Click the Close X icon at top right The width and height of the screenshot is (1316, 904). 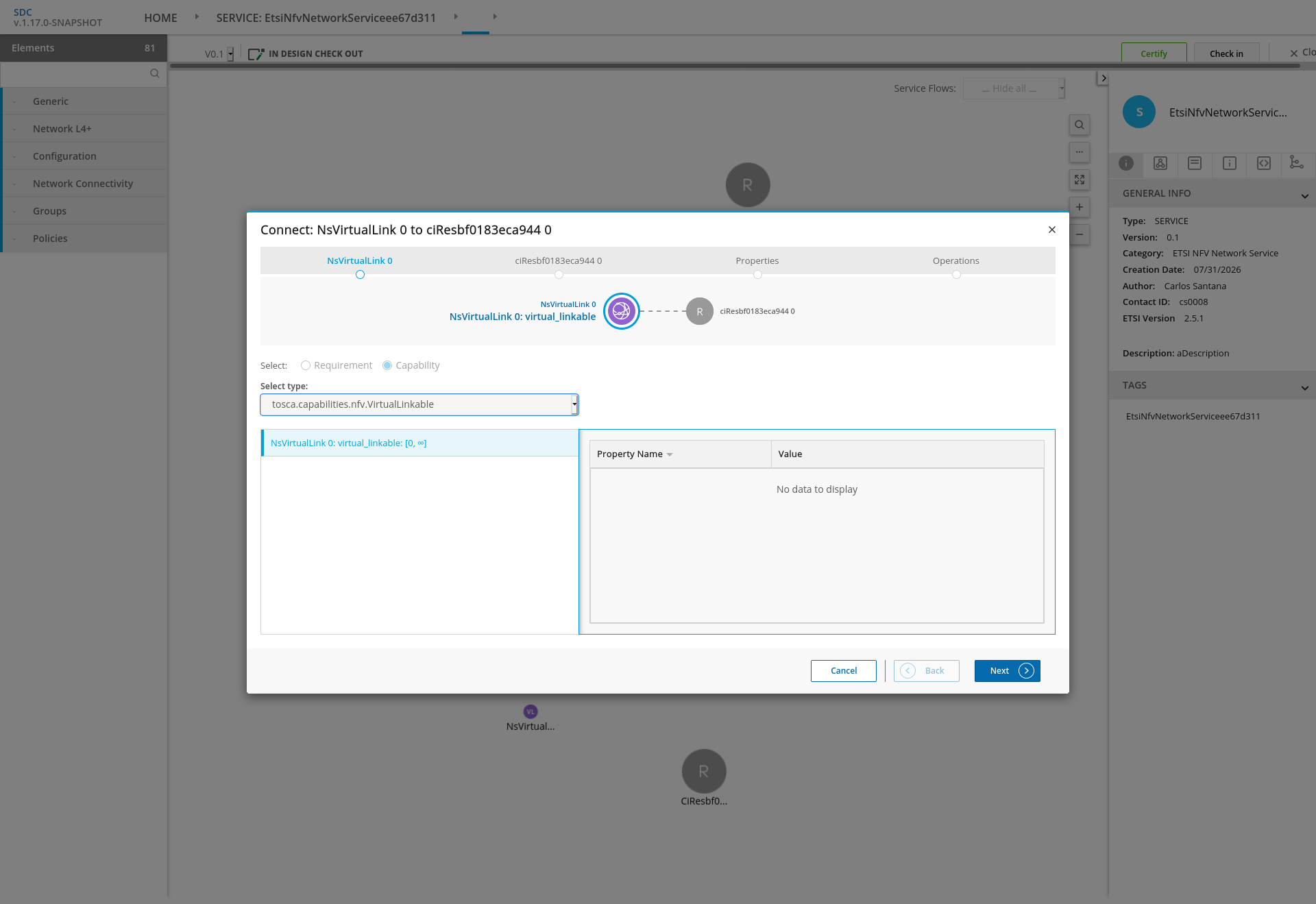point(1294,53)
